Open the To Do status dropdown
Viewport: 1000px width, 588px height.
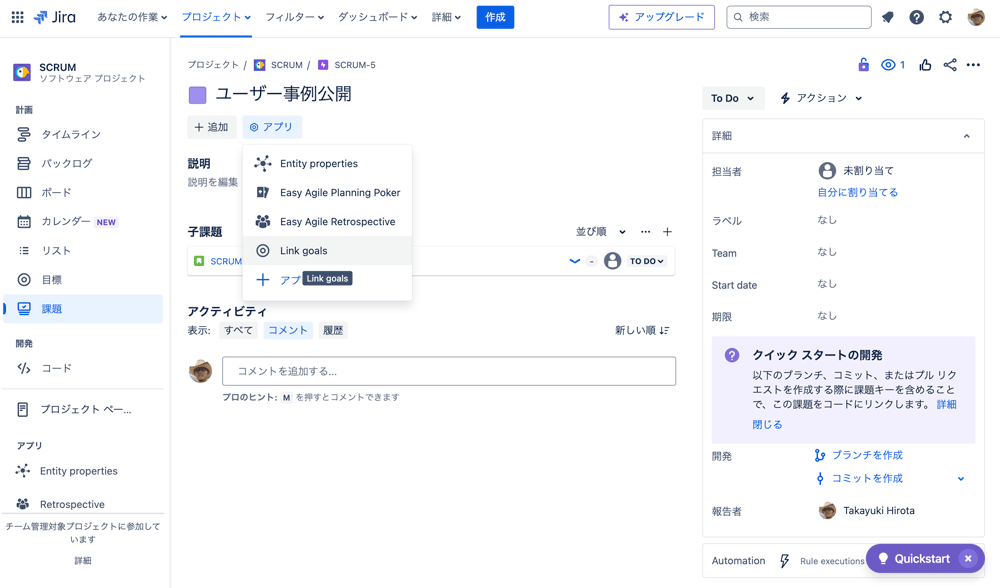pyautogui.click(x=733, y=98)
